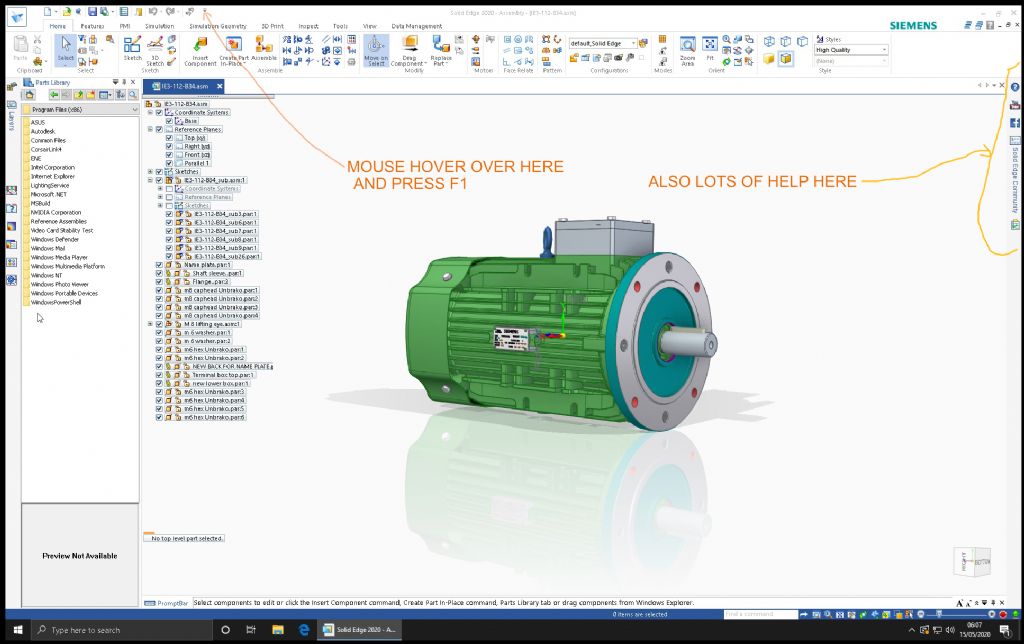
Task: Open the Data Management ribbon tab
Action: pos(417,26)
